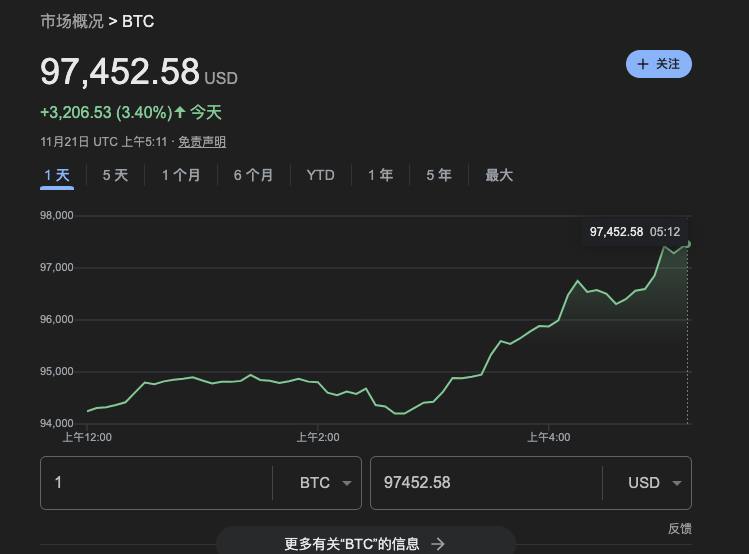
Task: Click the plus icon in 关注 button
Action: tap(643, 64)
